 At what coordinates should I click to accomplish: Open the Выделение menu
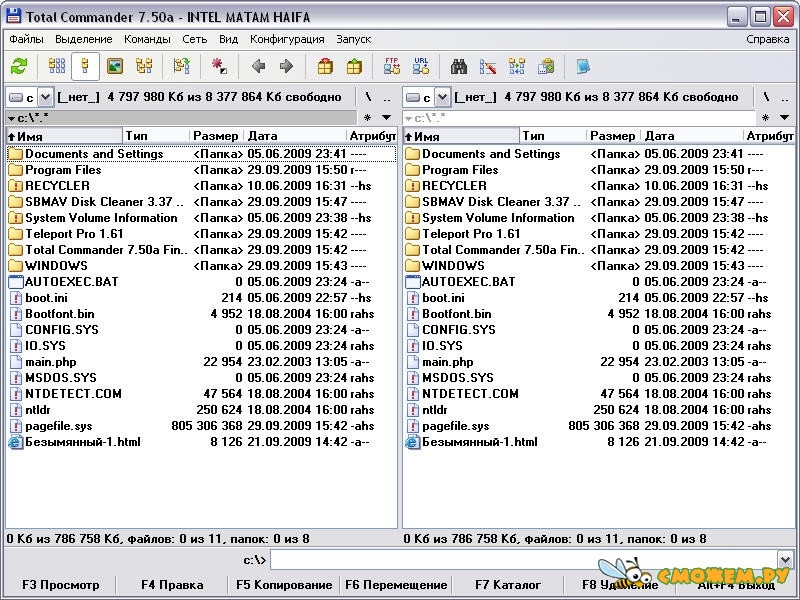84,39
